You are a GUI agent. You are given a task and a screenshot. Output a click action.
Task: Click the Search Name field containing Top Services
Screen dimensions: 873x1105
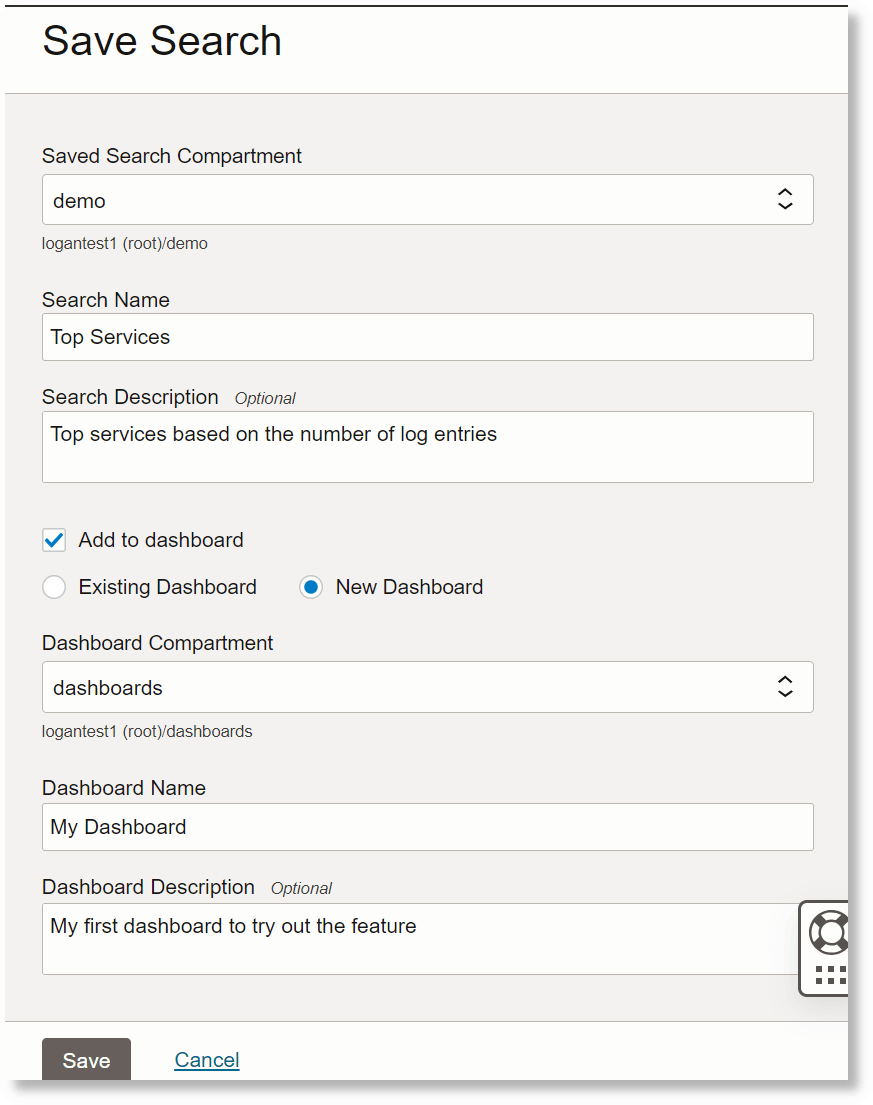(x=427, y=337)
